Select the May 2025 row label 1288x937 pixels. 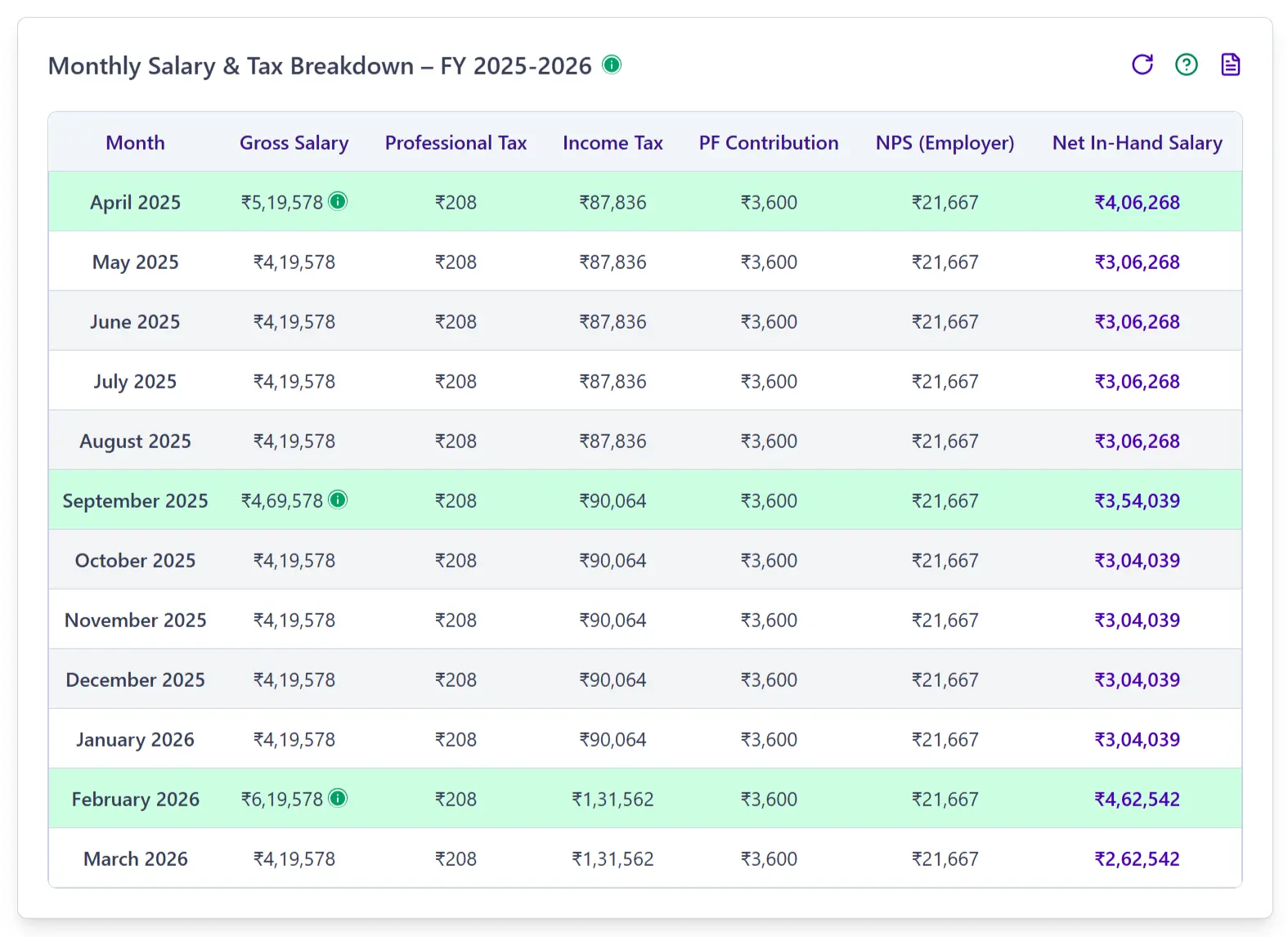[x=135, y=262]
